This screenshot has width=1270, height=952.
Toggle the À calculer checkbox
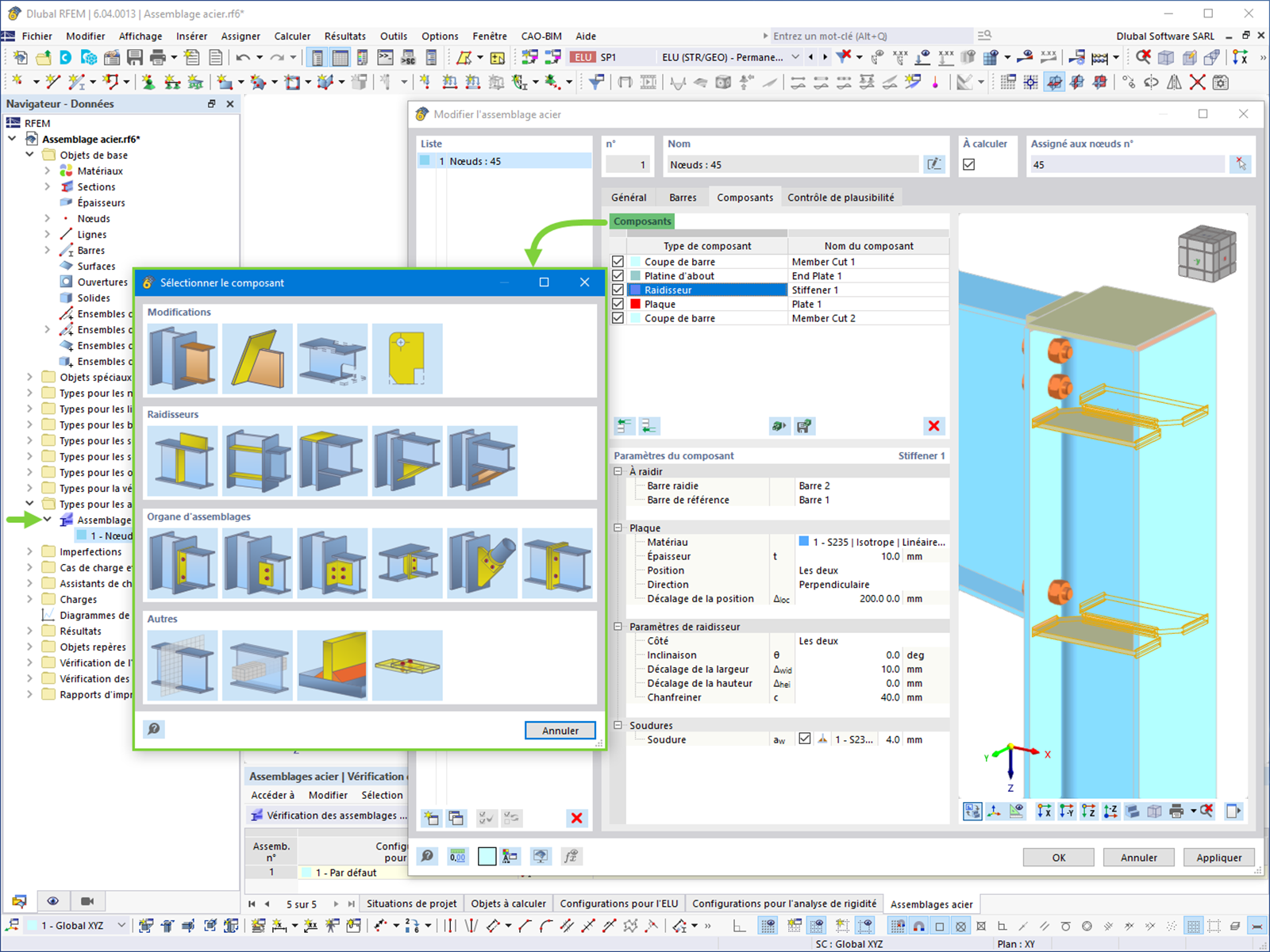969,164
